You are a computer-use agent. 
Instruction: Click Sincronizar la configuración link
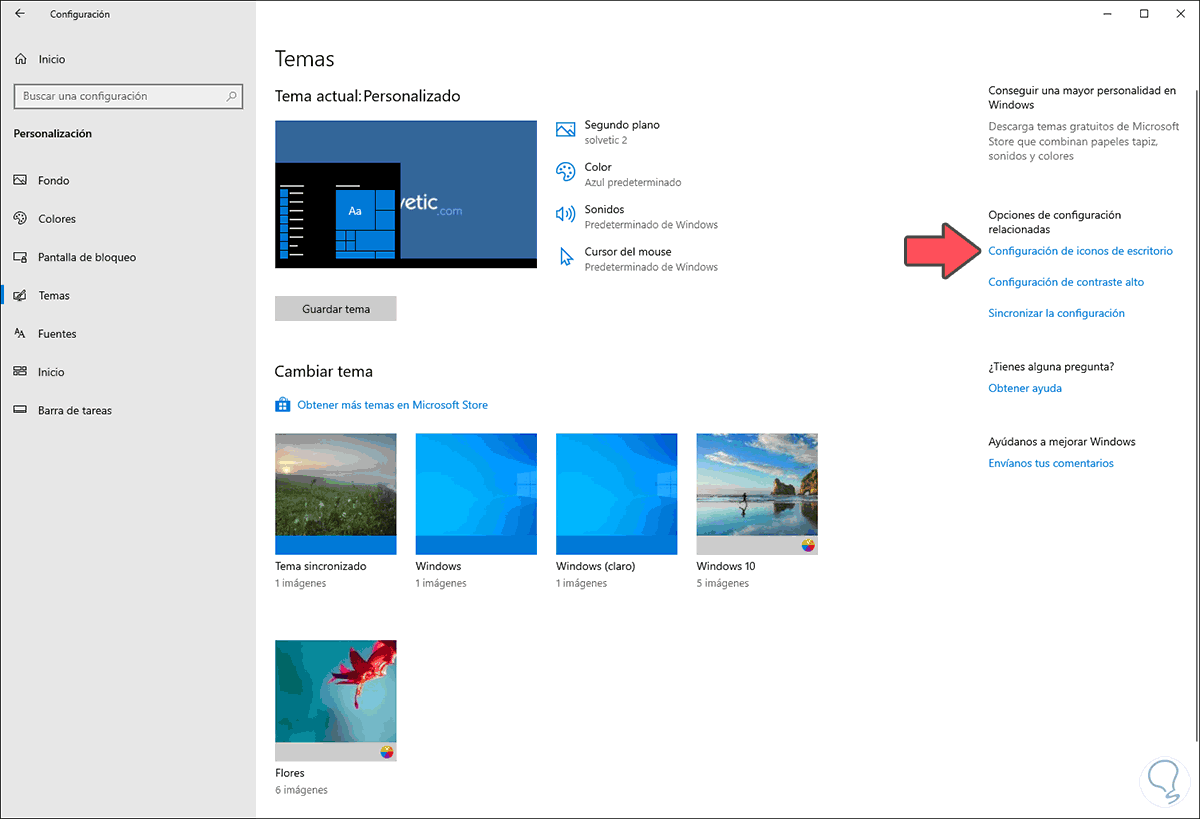point(1056,313)
